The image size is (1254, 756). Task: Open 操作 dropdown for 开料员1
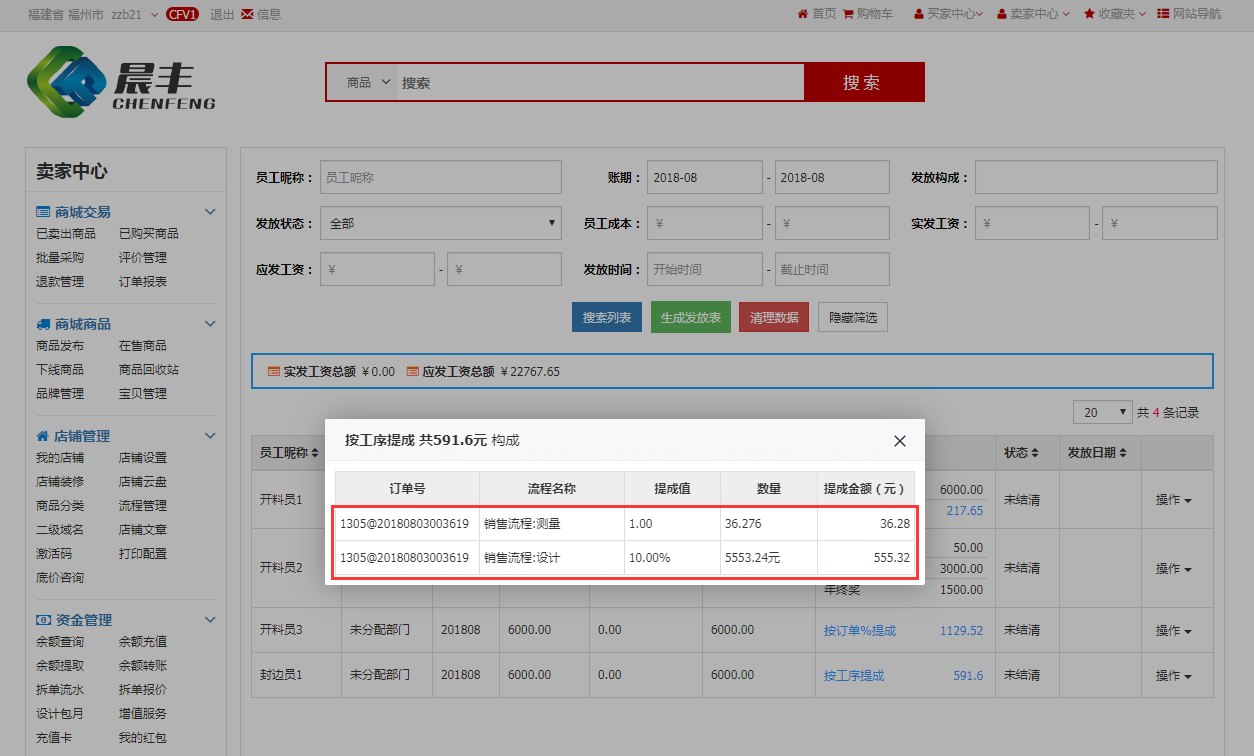click(1173, 500)
